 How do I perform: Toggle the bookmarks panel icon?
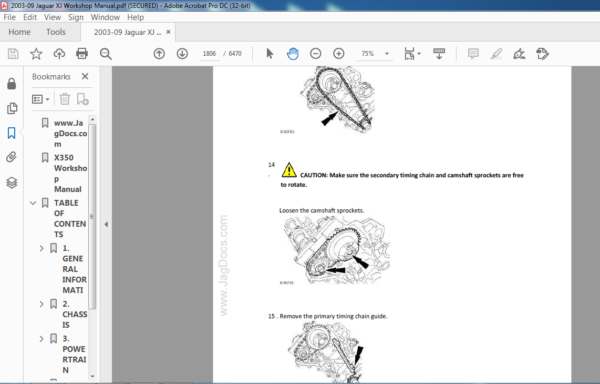(x=11, y=133)
